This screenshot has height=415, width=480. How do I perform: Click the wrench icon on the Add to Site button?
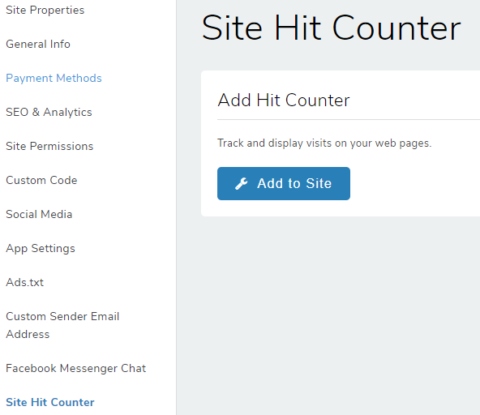tap(241, 184)
